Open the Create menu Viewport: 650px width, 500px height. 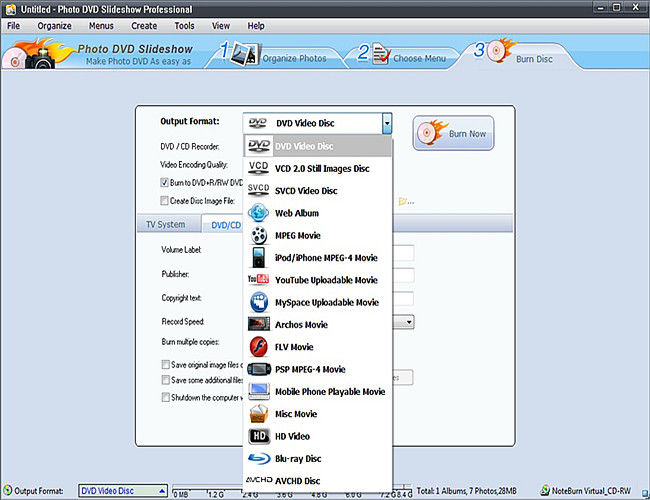[144, 26]
